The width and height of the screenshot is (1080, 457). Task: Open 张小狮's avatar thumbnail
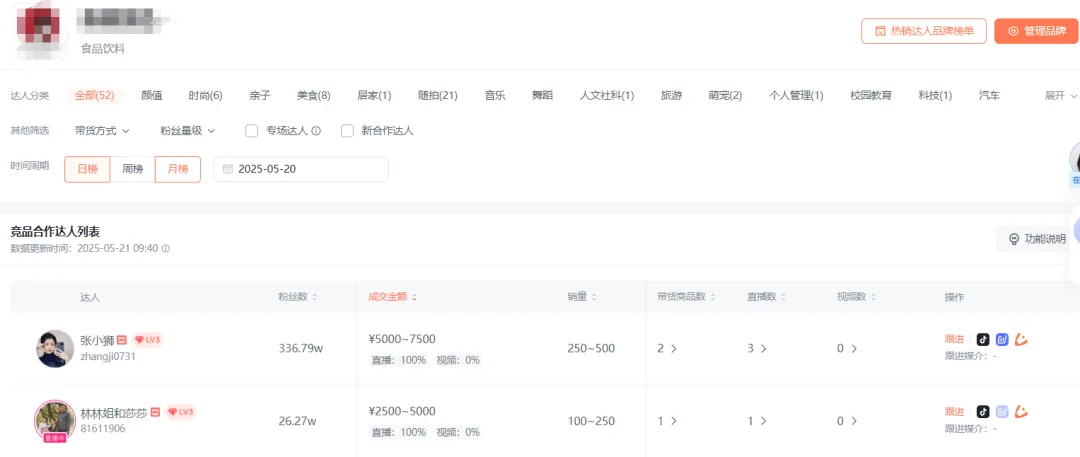[x=53, y=348]
